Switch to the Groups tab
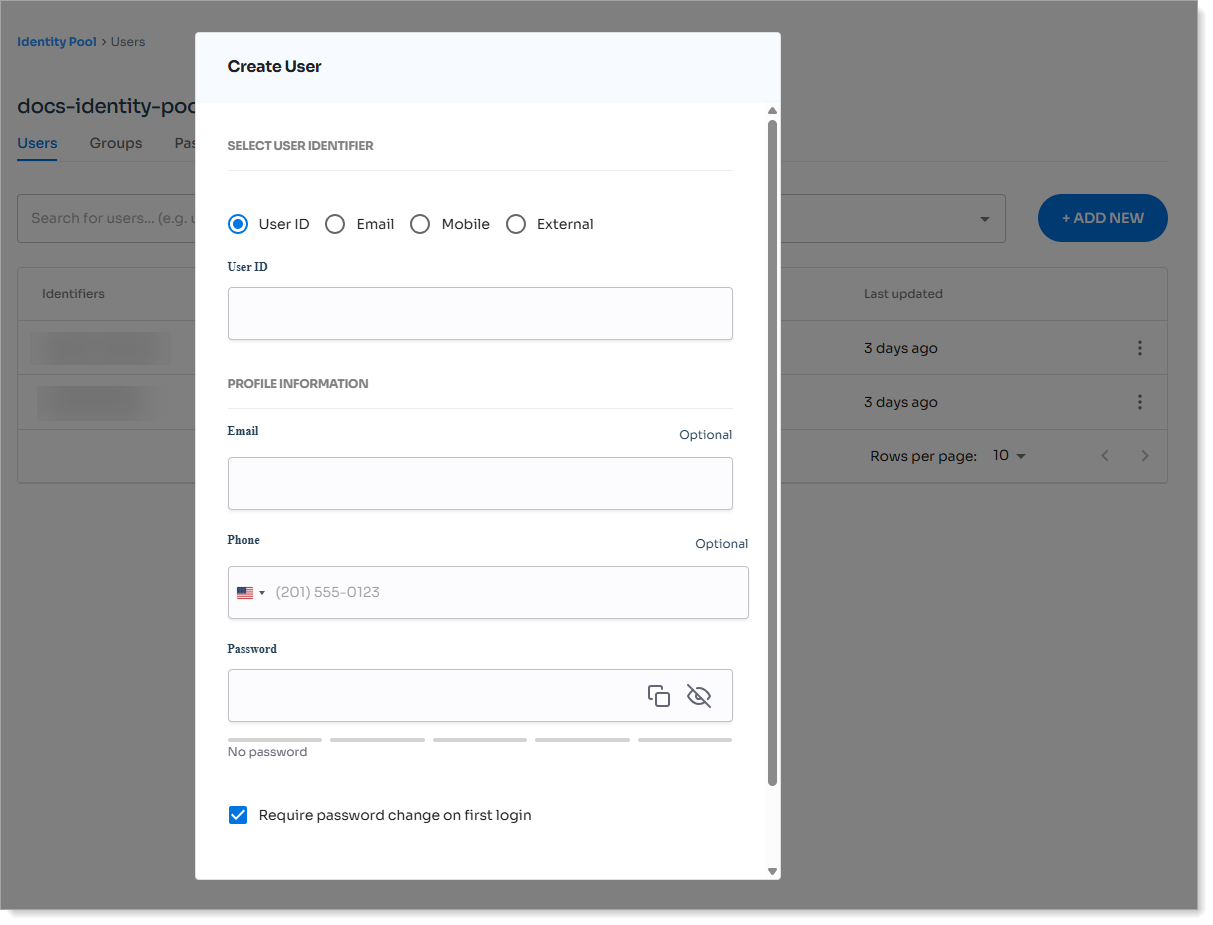 [x=116, y=143]
